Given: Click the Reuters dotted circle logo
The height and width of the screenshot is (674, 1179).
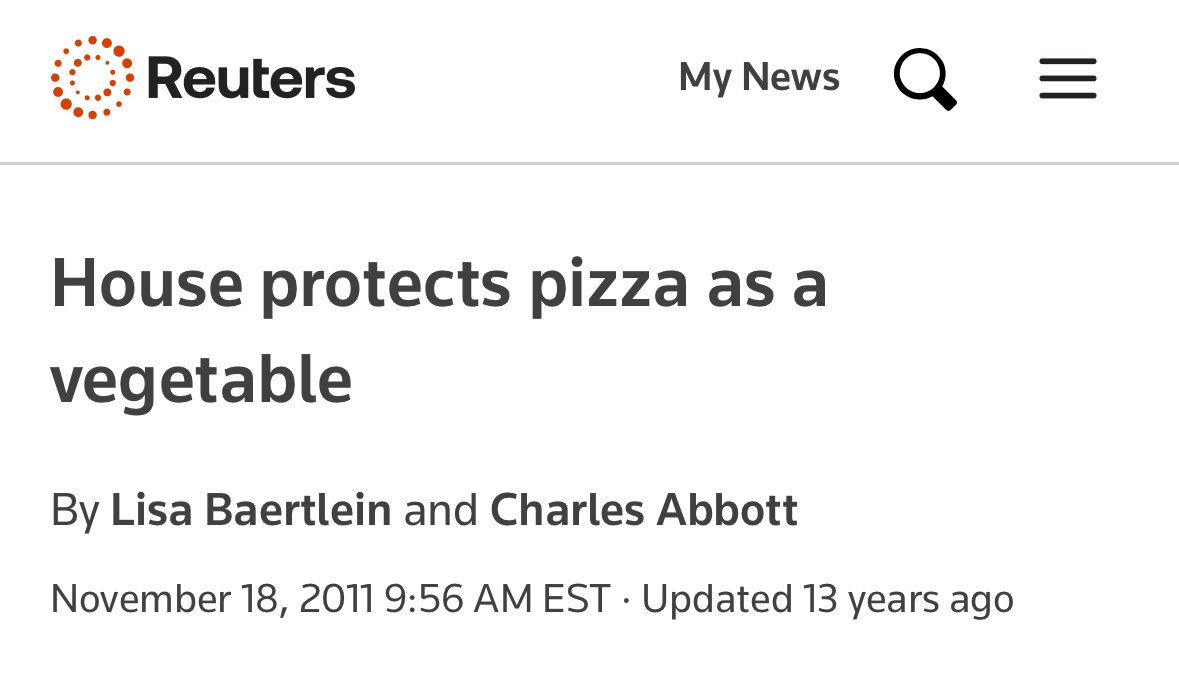Looking at the screenshot, I should tap(92, 78).
